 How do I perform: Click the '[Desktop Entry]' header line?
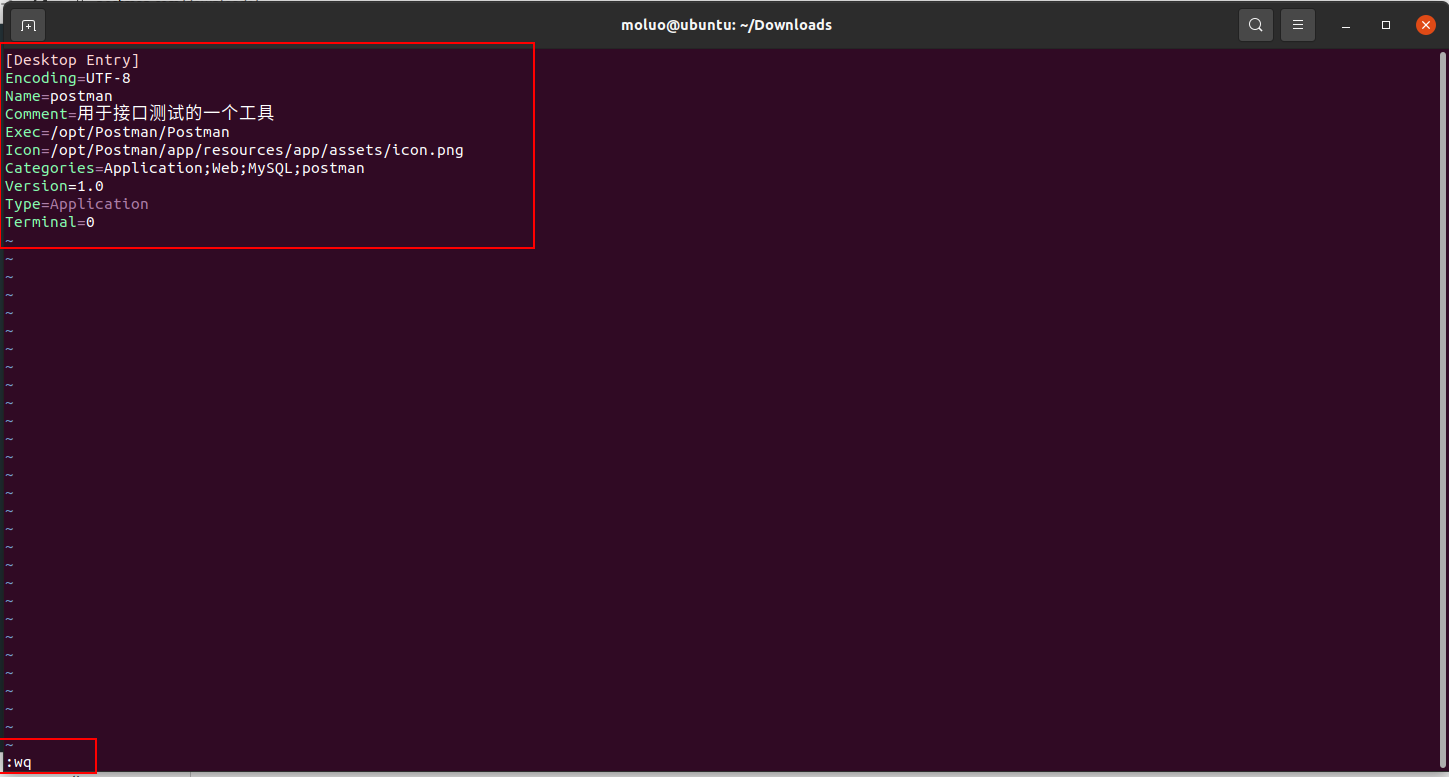coord(72,60)
